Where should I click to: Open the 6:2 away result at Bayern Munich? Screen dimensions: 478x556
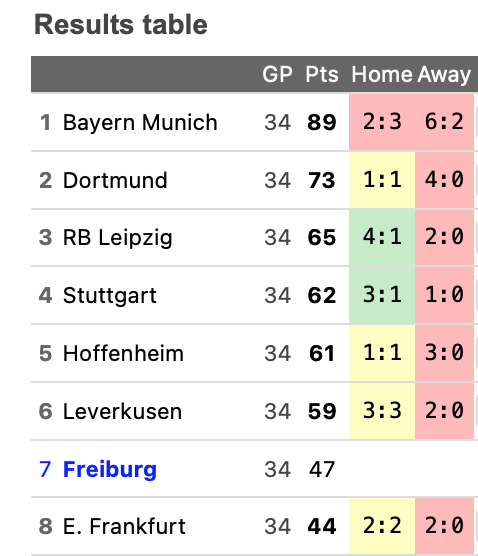[x=444, y=122]
